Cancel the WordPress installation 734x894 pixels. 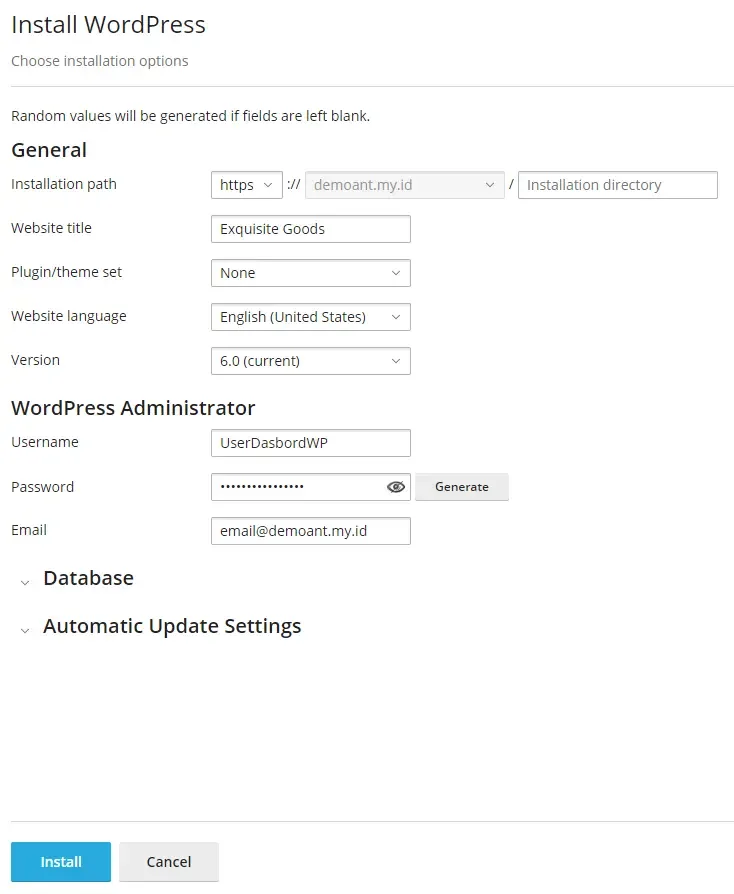coord(168,862)
